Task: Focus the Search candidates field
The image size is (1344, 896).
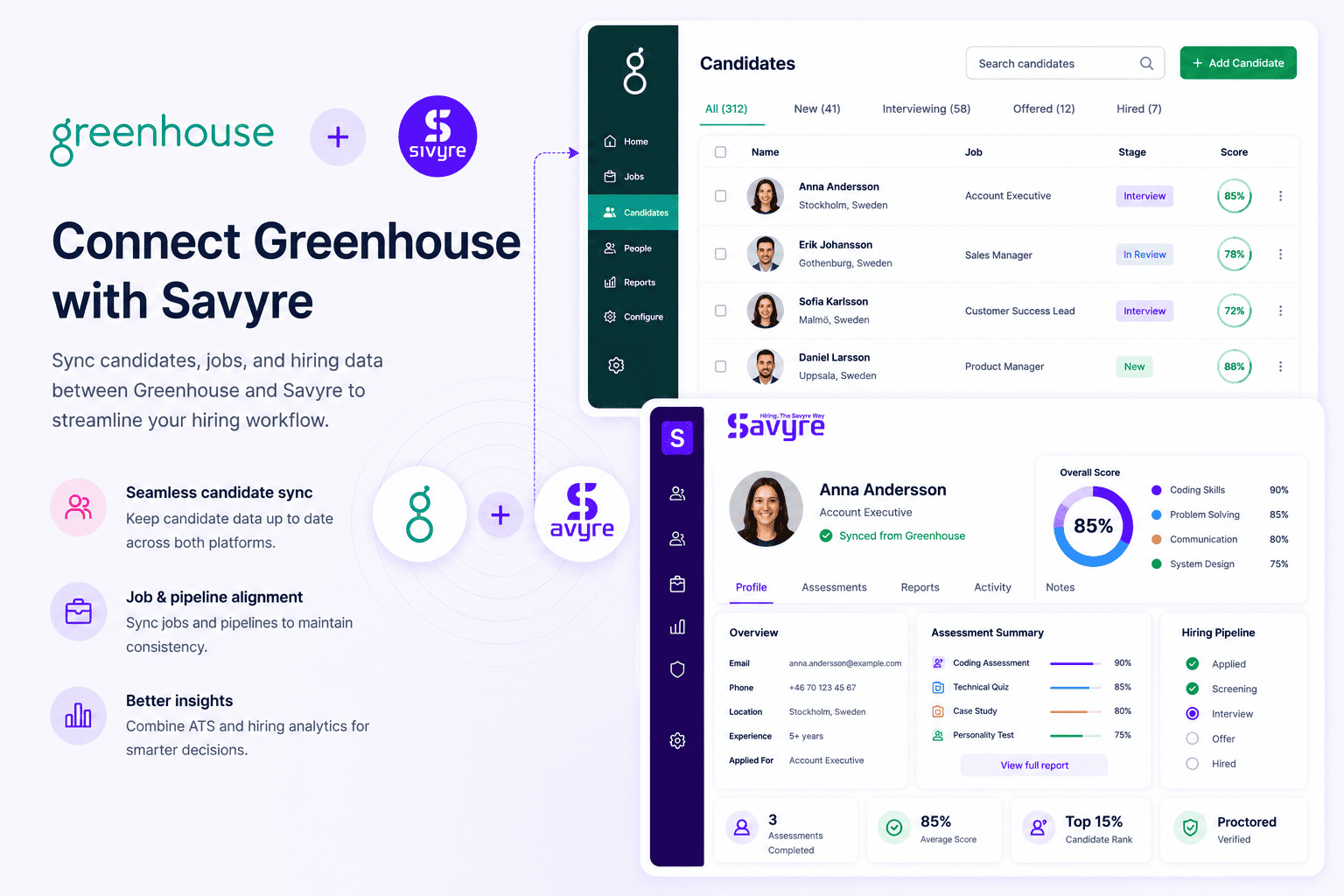Action: tap(1065, 63)
